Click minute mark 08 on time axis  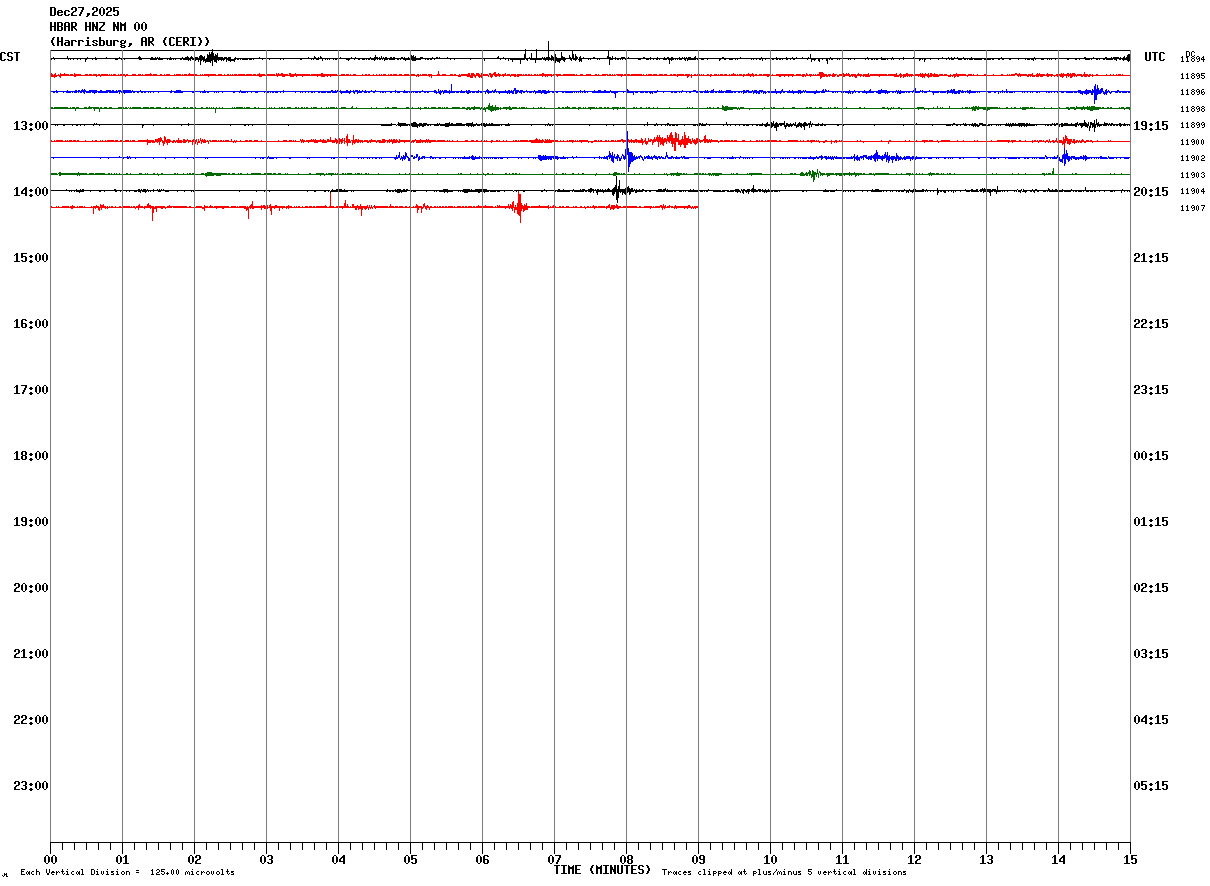click(x=626, y=860)
